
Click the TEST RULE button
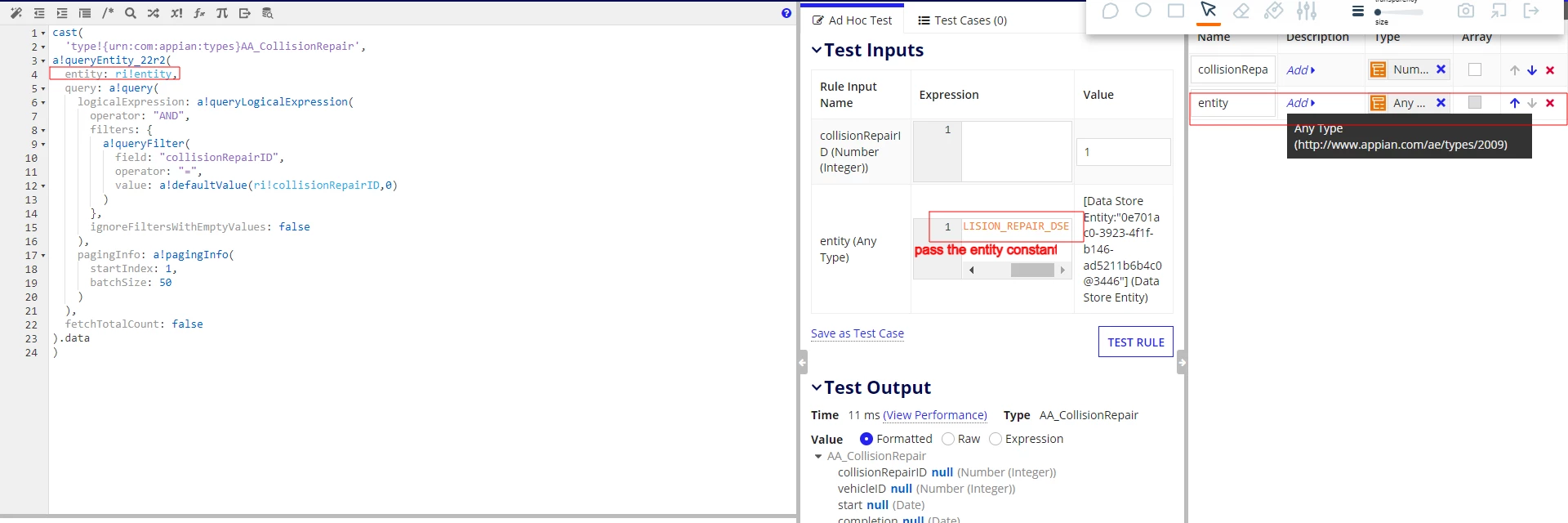pyautogui.click(x=1136, y=342)
